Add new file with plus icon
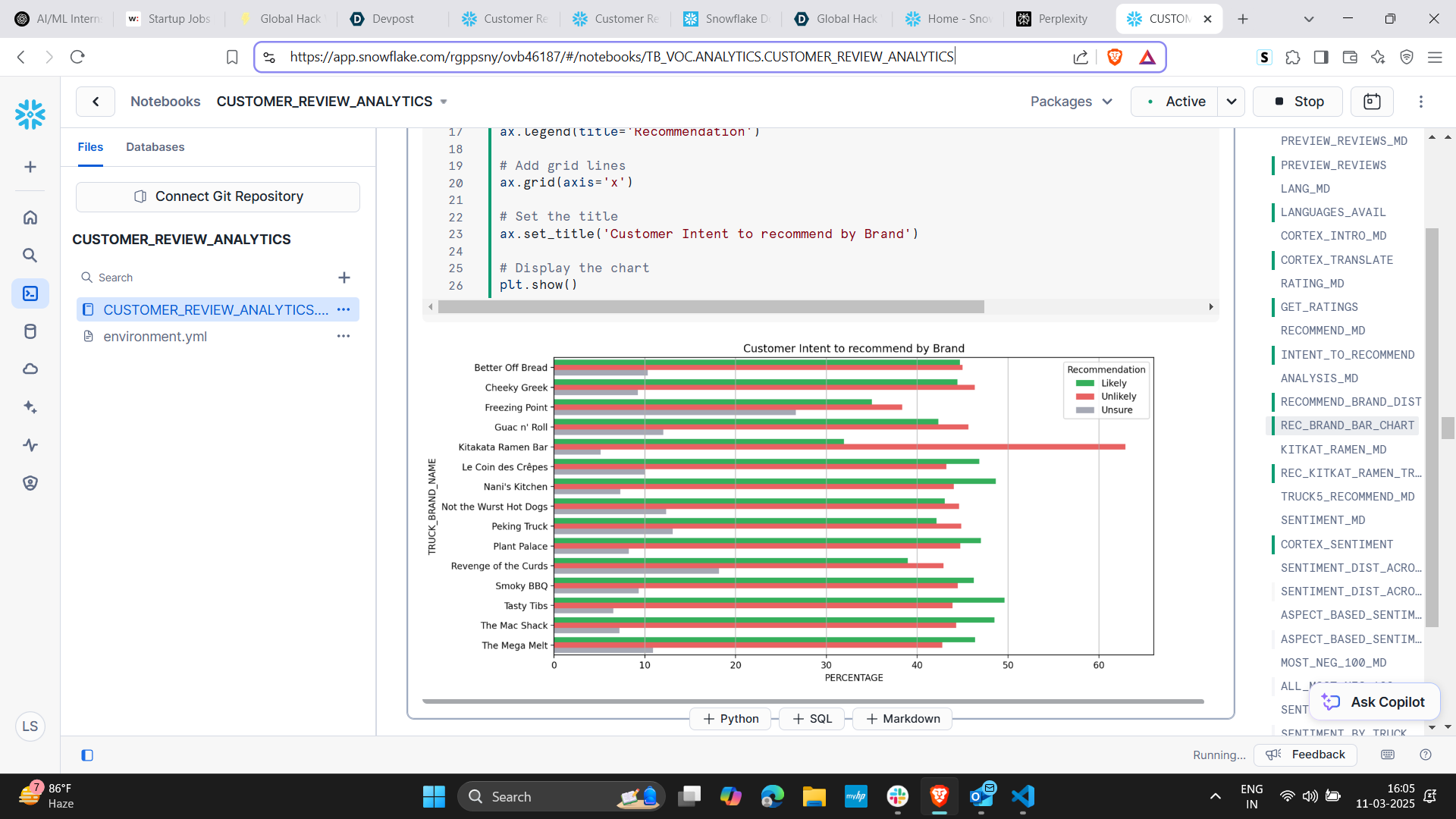The height and width of the screenshot is (819, 1456). (x=344, y=278)
